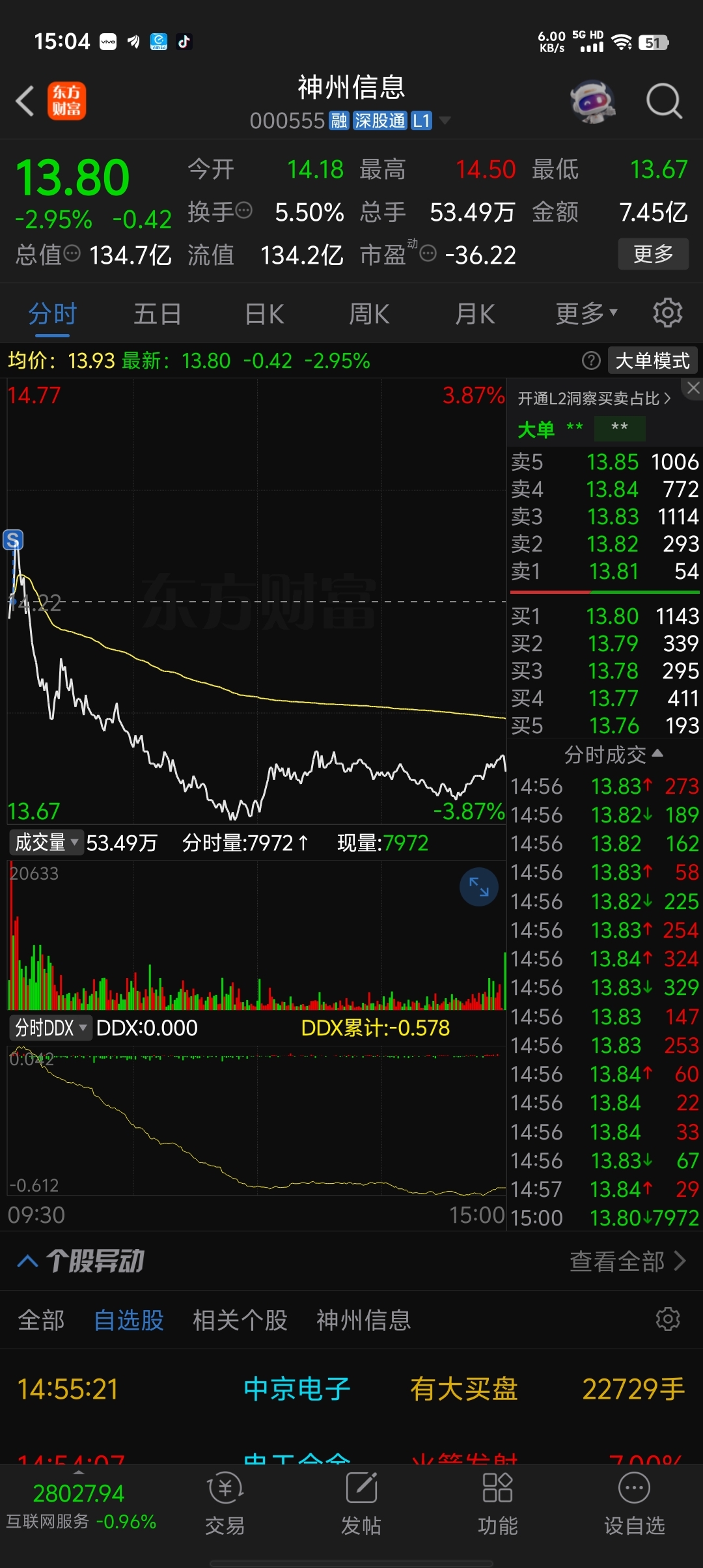Tap 设自选 add-to-watchlist icon

(x=633, y=1488)
